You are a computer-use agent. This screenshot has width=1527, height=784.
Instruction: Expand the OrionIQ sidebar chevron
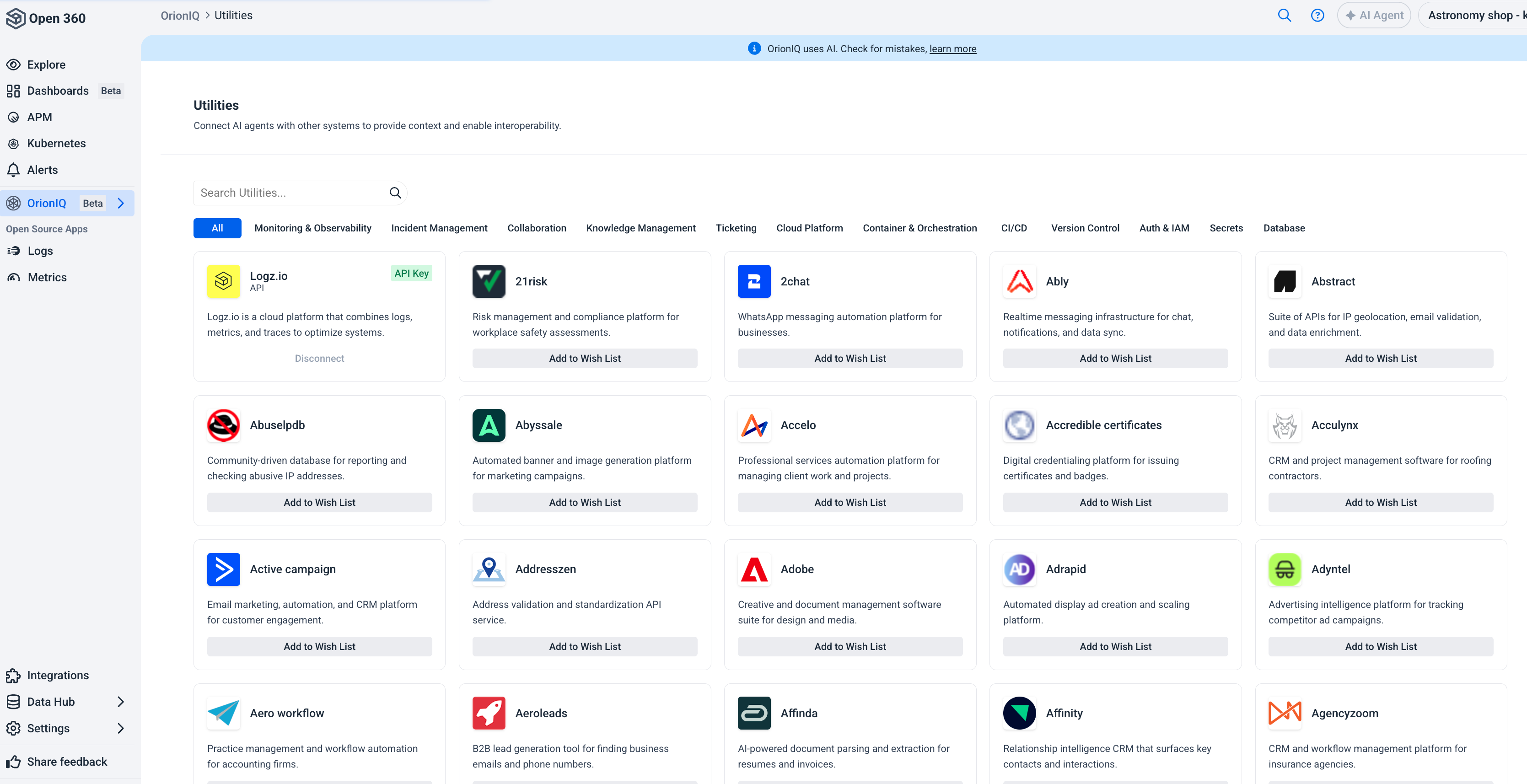(122, 203)
